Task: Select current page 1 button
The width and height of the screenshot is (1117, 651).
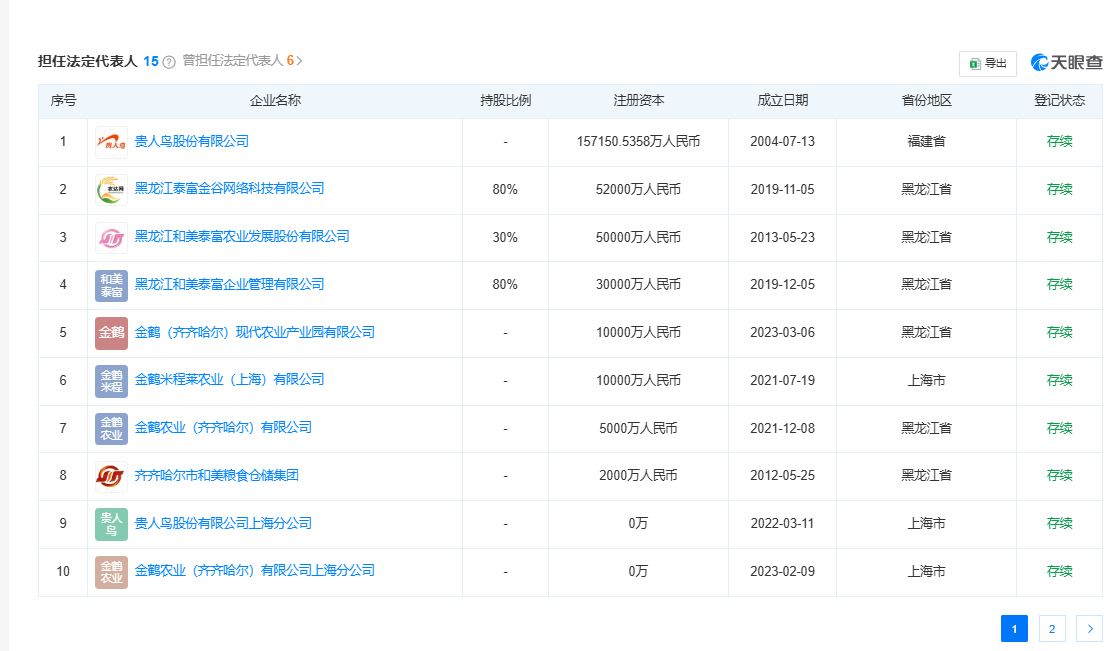Action: (x=1014, y=629)
